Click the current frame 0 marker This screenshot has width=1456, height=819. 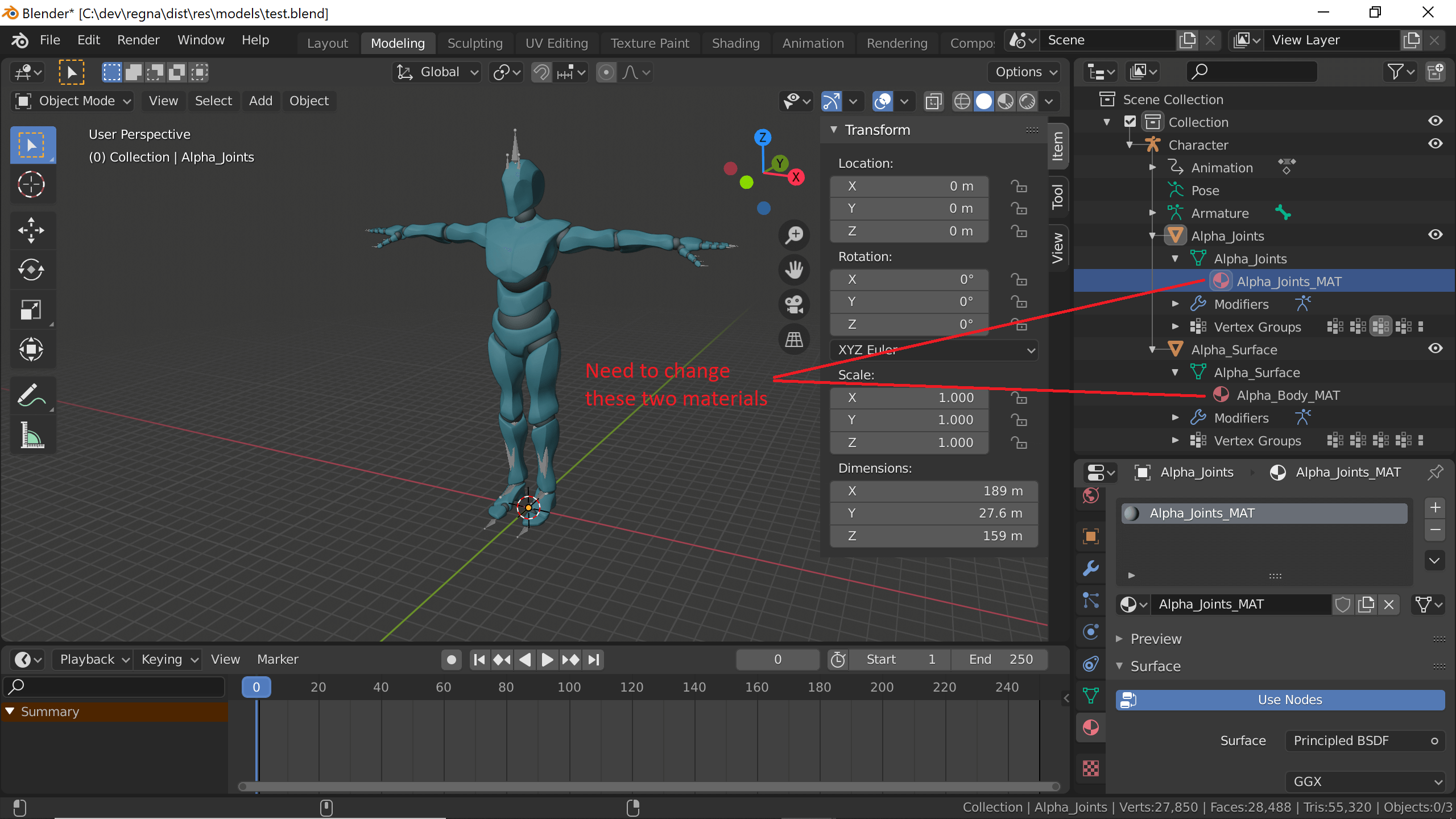pos(256,687)
